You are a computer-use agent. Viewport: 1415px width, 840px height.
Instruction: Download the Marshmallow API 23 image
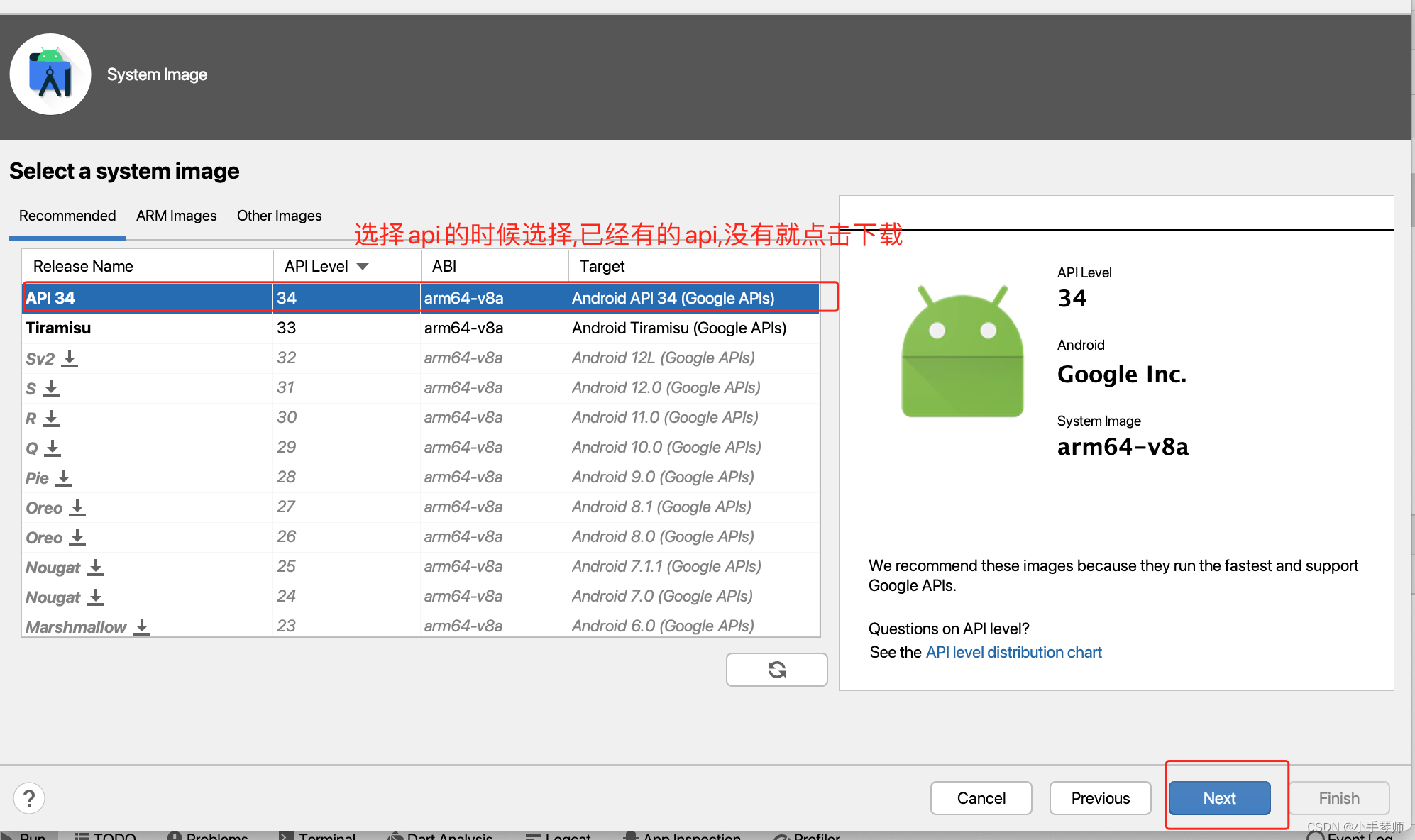click(142, 627)
